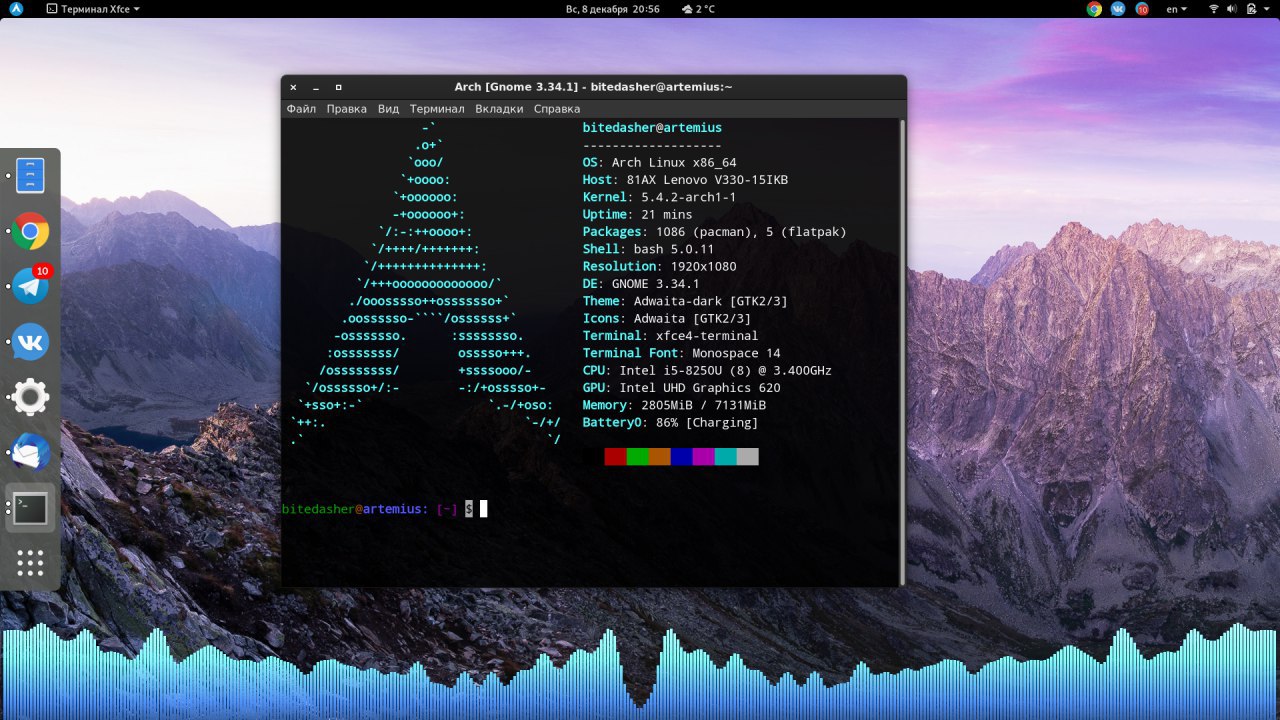Click the terminal prompt cursor
The image size is (1280, 720).
[x=484, y=509]
